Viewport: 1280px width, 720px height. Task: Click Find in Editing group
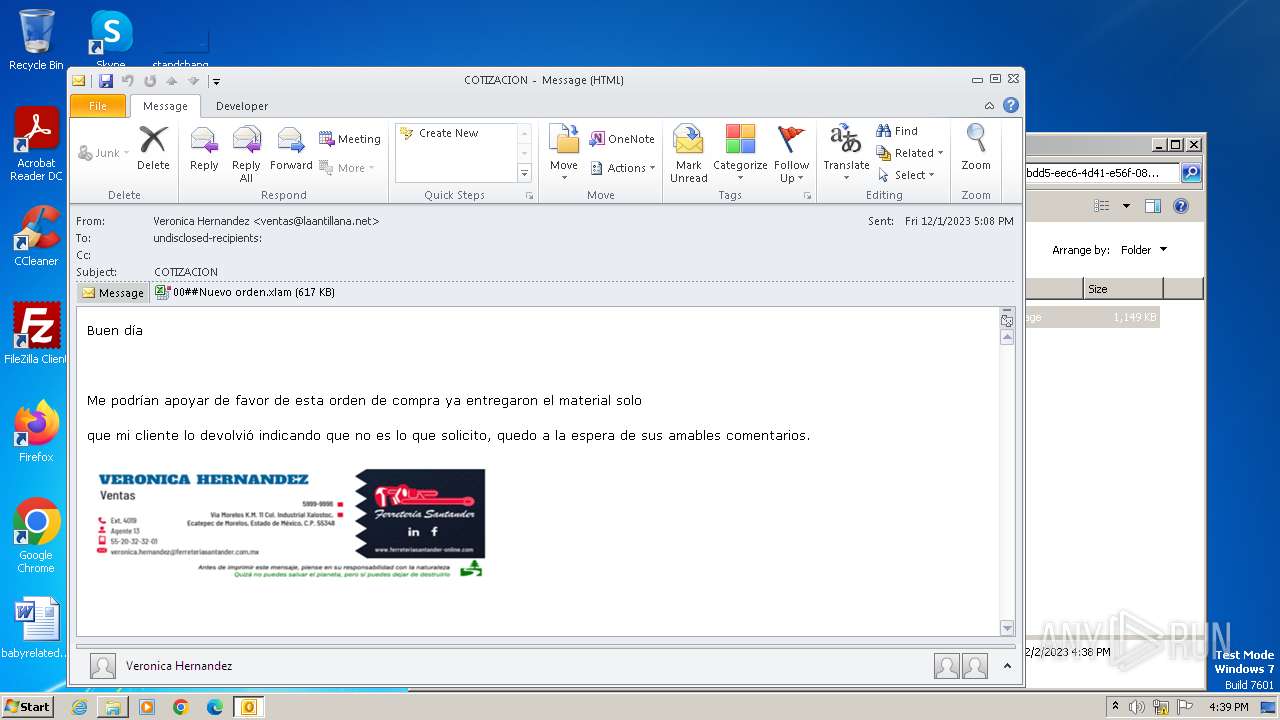click(x=897, y=131)
